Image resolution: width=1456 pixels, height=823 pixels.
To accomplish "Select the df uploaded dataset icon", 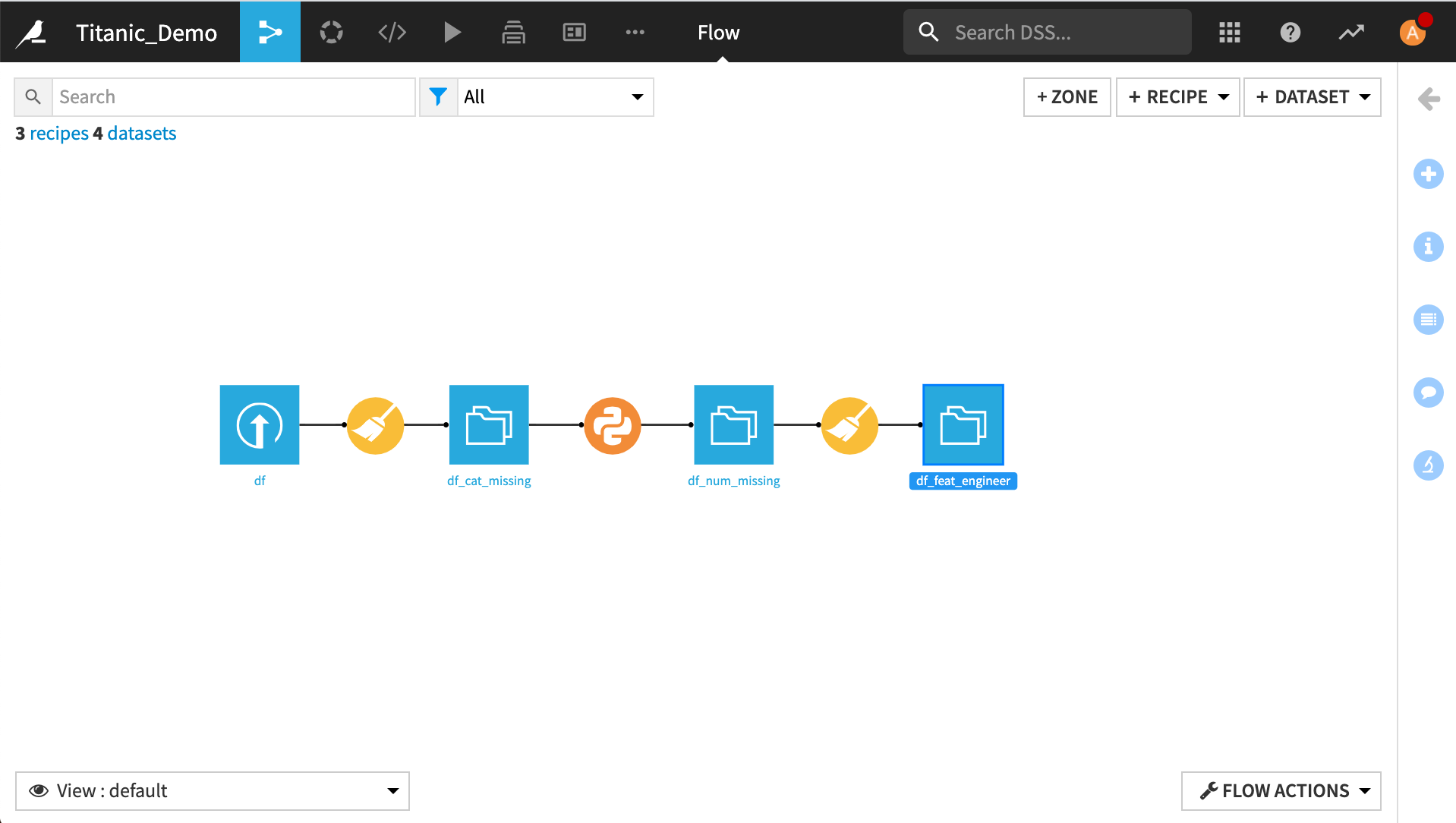I will click(260, 424).
